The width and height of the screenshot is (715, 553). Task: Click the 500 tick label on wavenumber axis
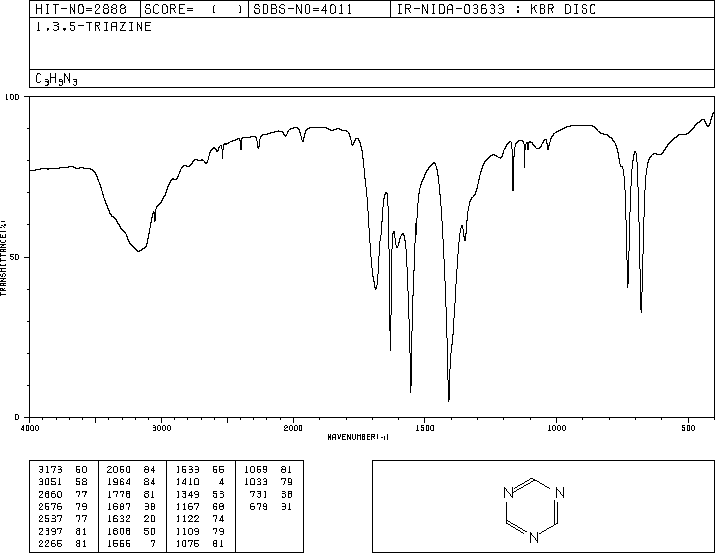[688, 428]
